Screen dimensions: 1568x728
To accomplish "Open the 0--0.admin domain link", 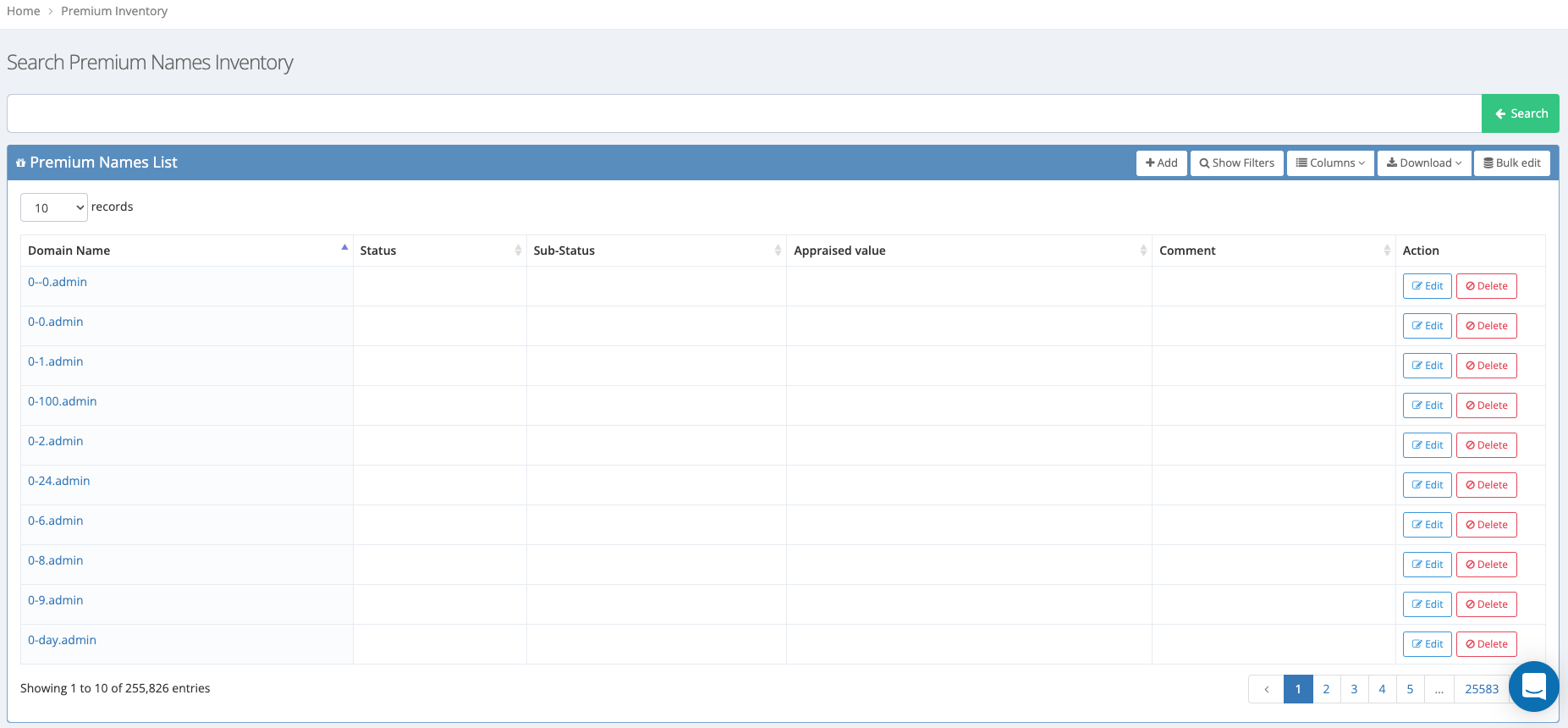I will [x=58, y=282].
